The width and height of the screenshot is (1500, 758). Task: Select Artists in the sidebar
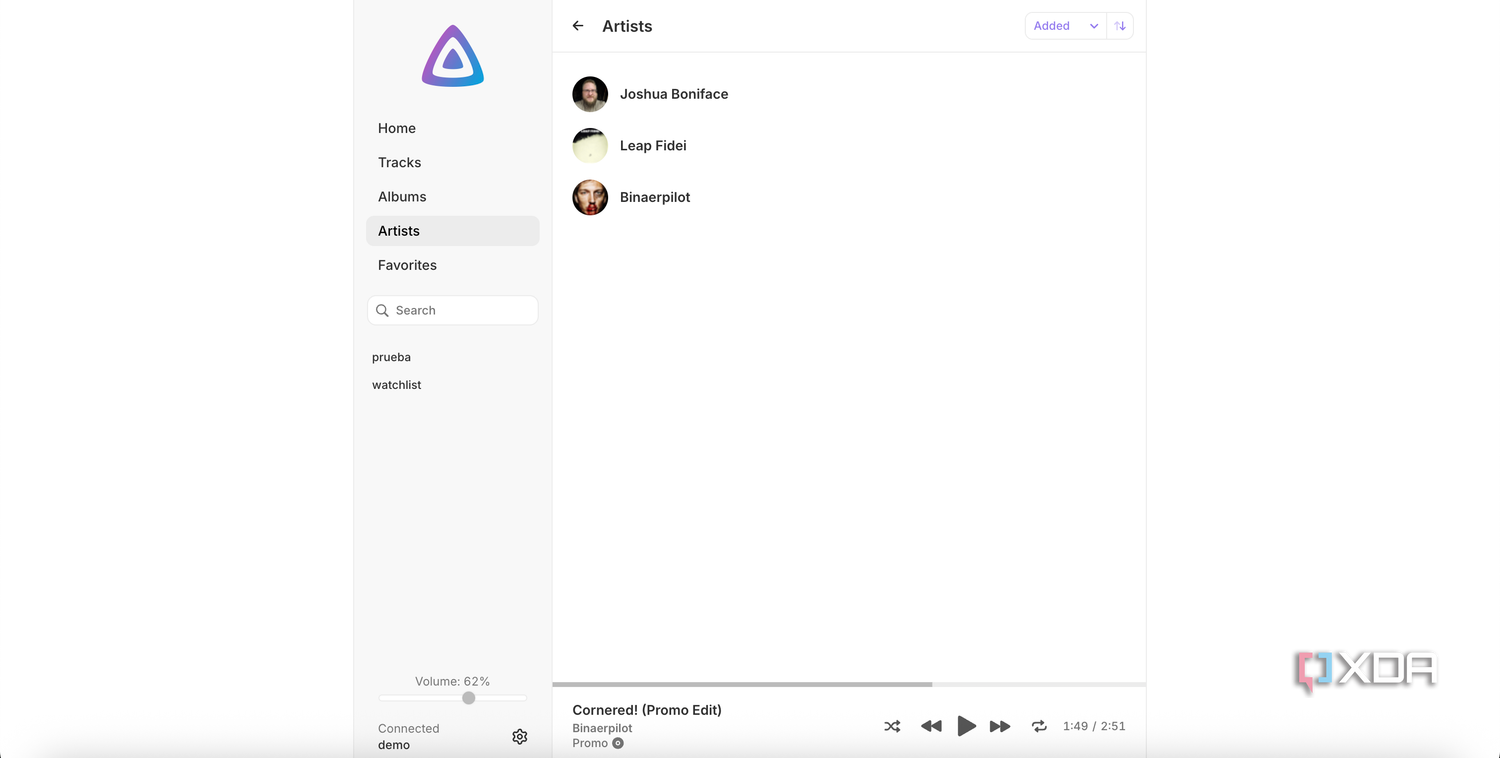point(453,231)
